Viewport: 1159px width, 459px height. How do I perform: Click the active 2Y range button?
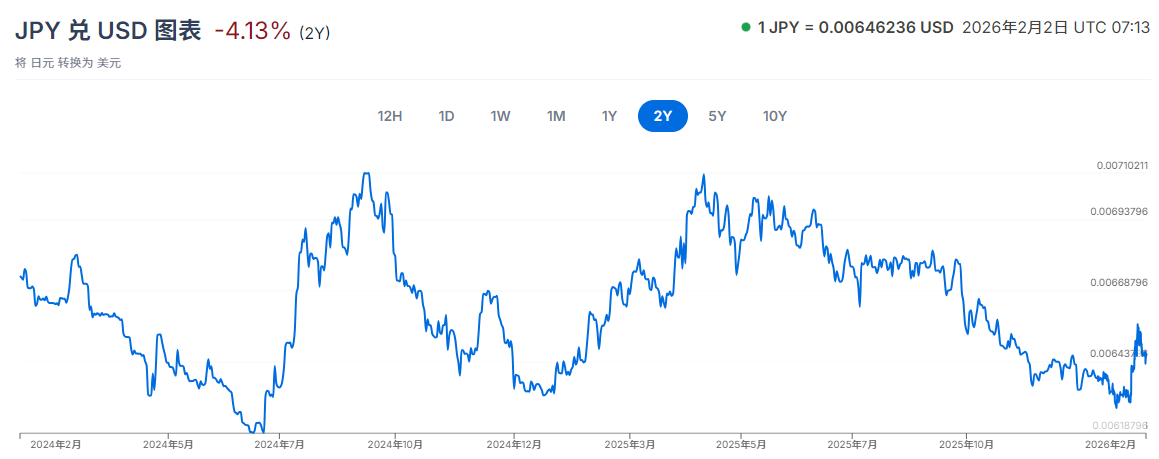pos(663,116)
